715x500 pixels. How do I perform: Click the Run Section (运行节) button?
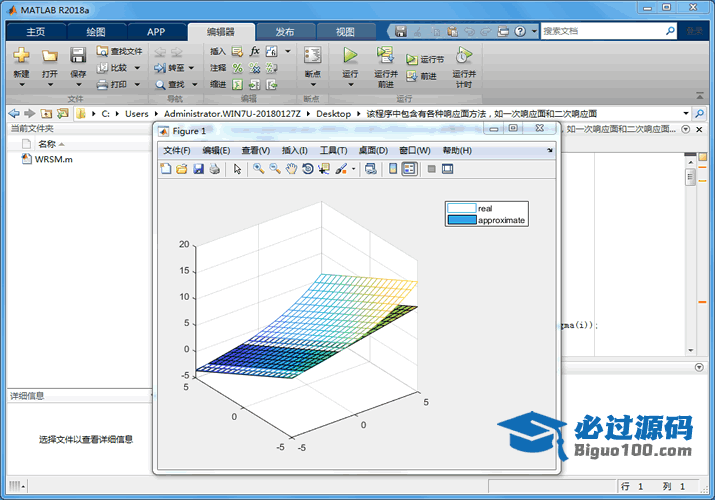(425, 59)
